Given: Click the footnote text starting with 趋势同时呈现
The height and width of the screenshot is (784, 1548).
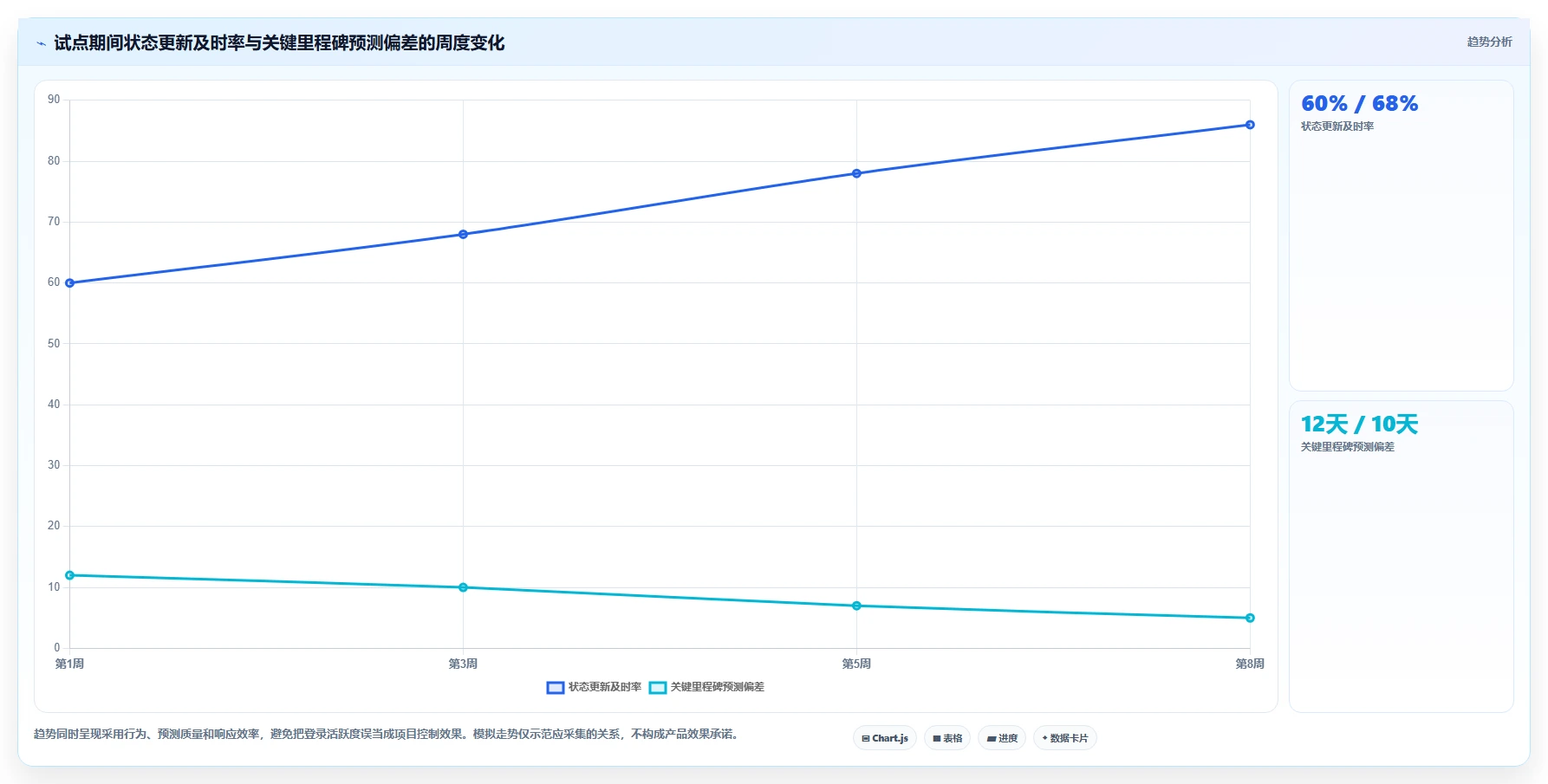Looking at the screenshot, I should tap(387, 734).
